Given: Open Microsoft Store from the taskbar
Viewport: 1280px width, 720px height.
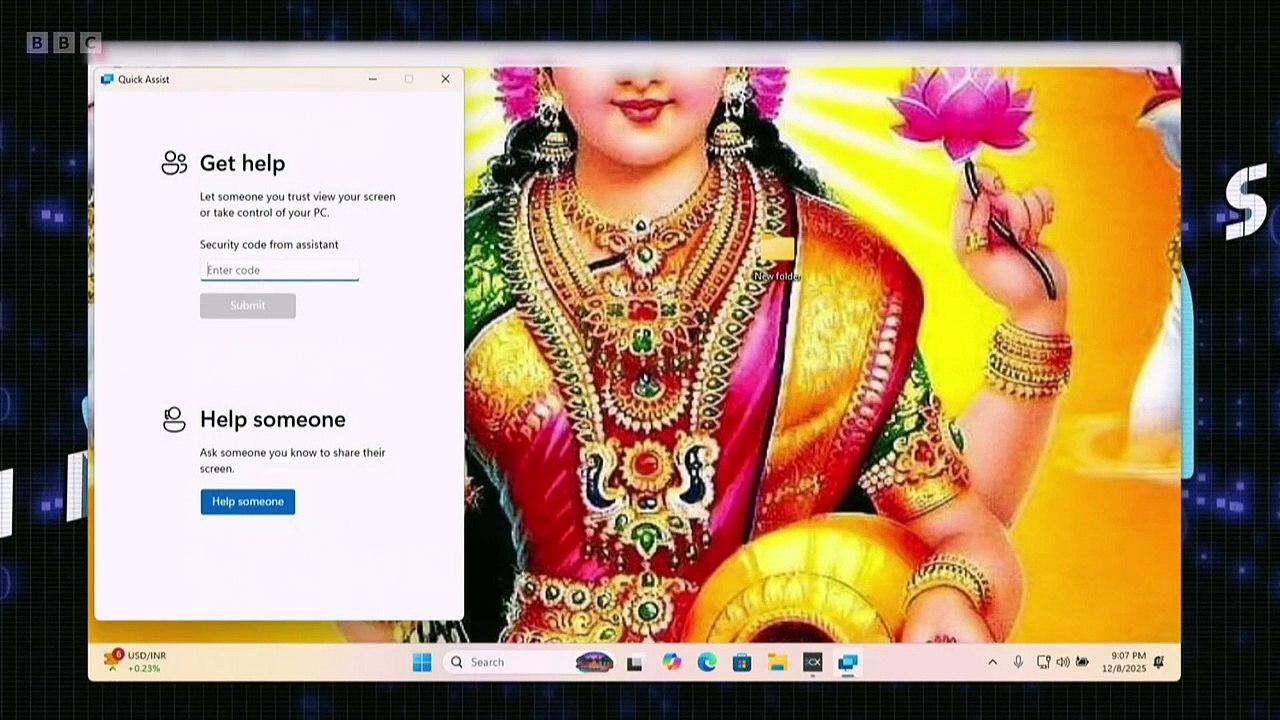Looking at the screenshot, I should tap(742, 662).
